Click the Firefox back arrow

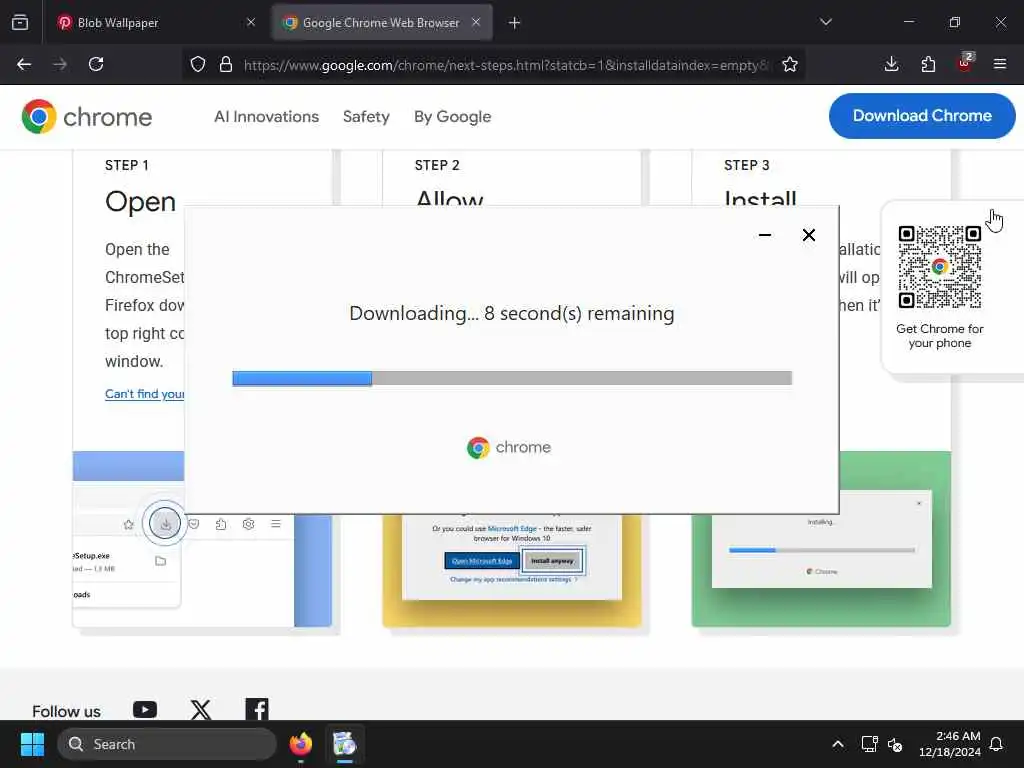24,64
